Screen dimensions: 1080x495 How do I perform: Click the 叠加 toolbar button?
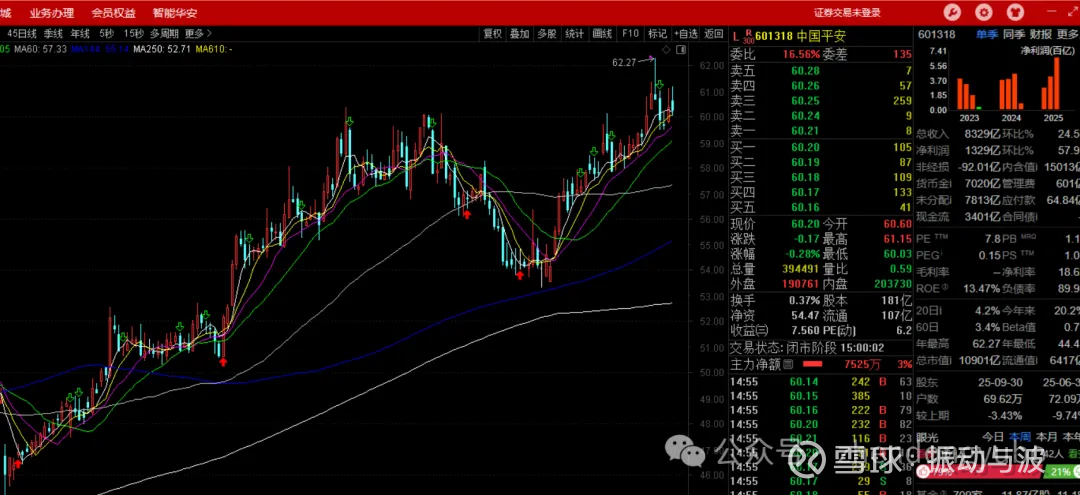519,33
